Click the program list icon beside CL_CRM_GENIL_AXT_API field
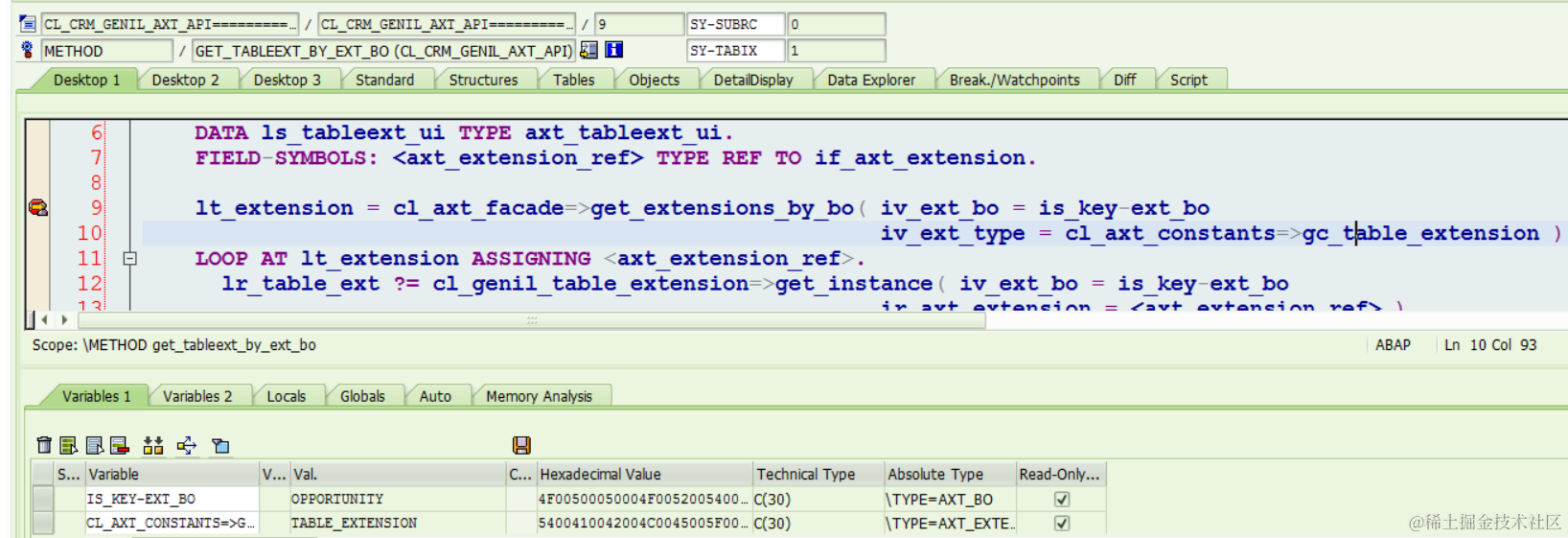 pyautogui.click(x=28, y=23)
